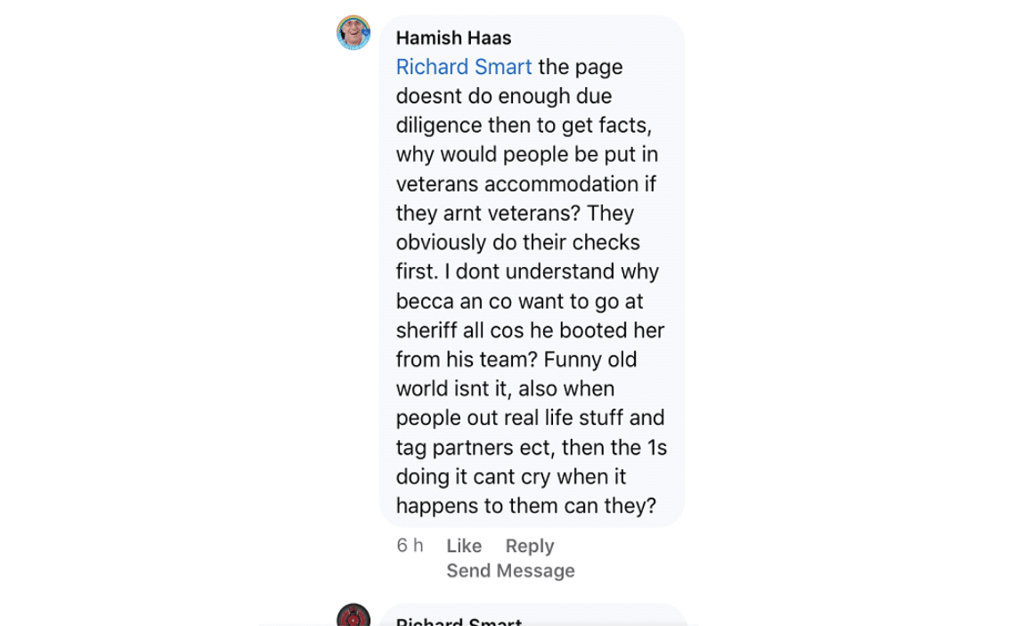Click the next comment bubble by Richard Smart
This screenshot has width=1024, height=626.
tap(532, 616)
